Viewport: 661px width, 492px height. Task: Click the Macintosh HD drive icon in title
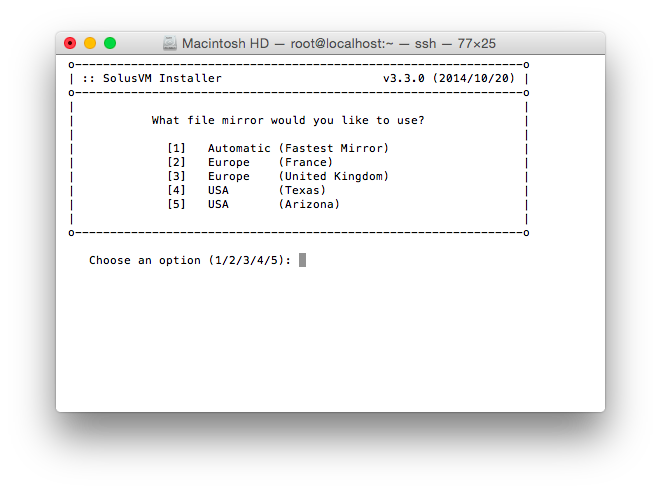tap(169, 43)
